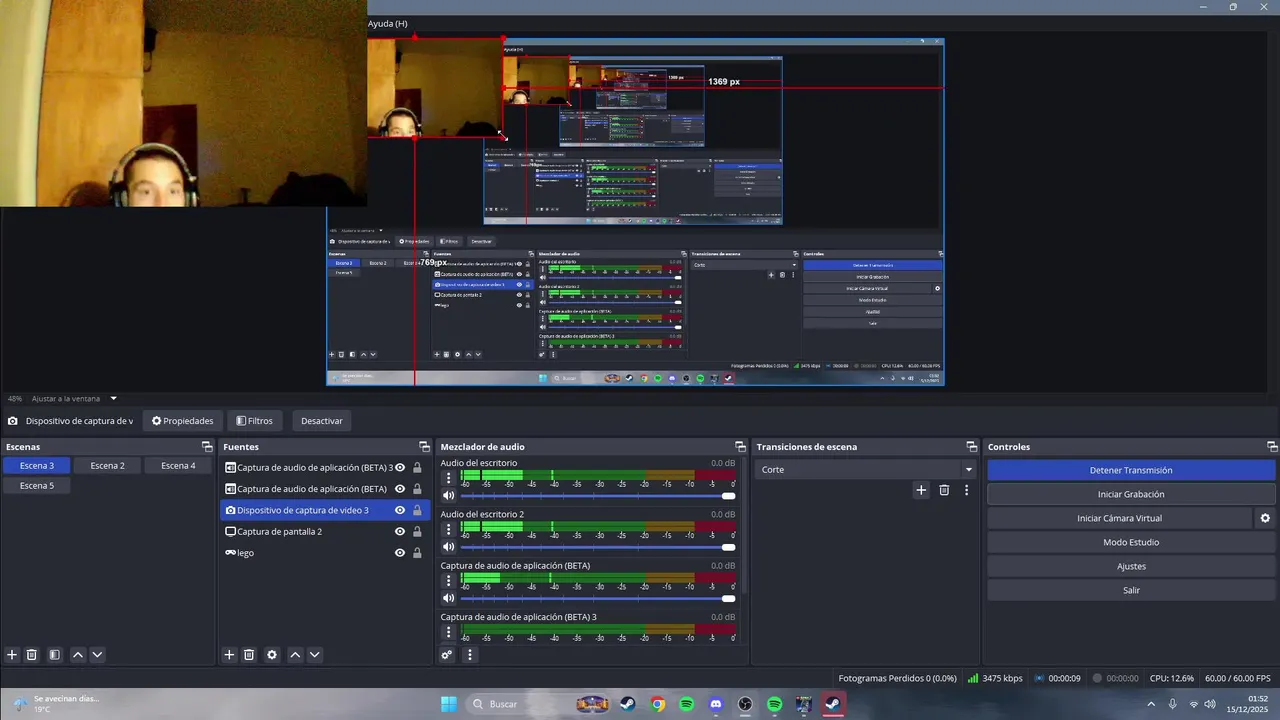Click the Propiedades button
The width and height of the screenshot is (1280, 720).
pyautogui.click(x=183, y=421)
